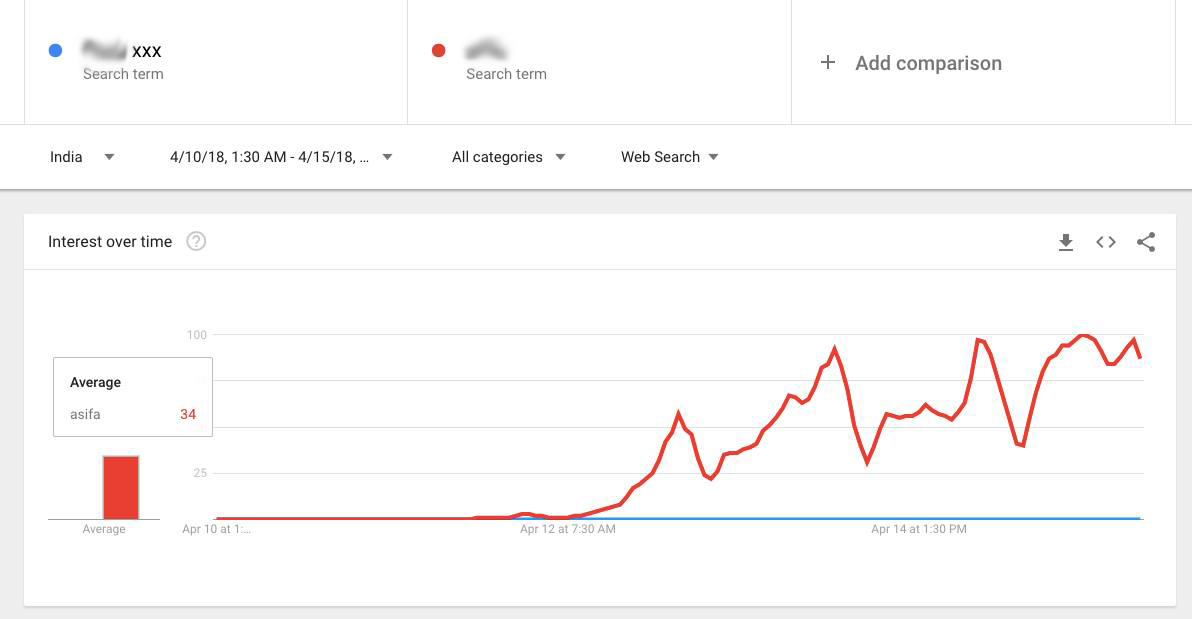Click the Interest over time heading

pos(110,242)
